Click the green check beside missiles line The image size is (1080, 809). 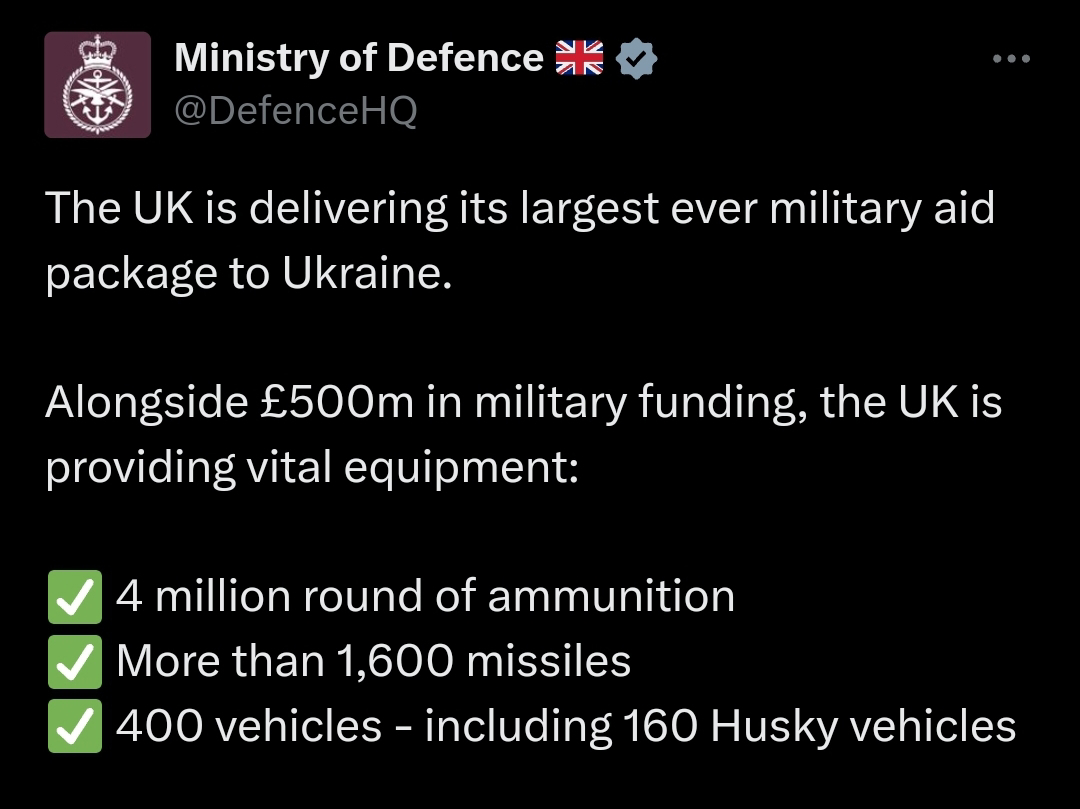tap(75, 662)
